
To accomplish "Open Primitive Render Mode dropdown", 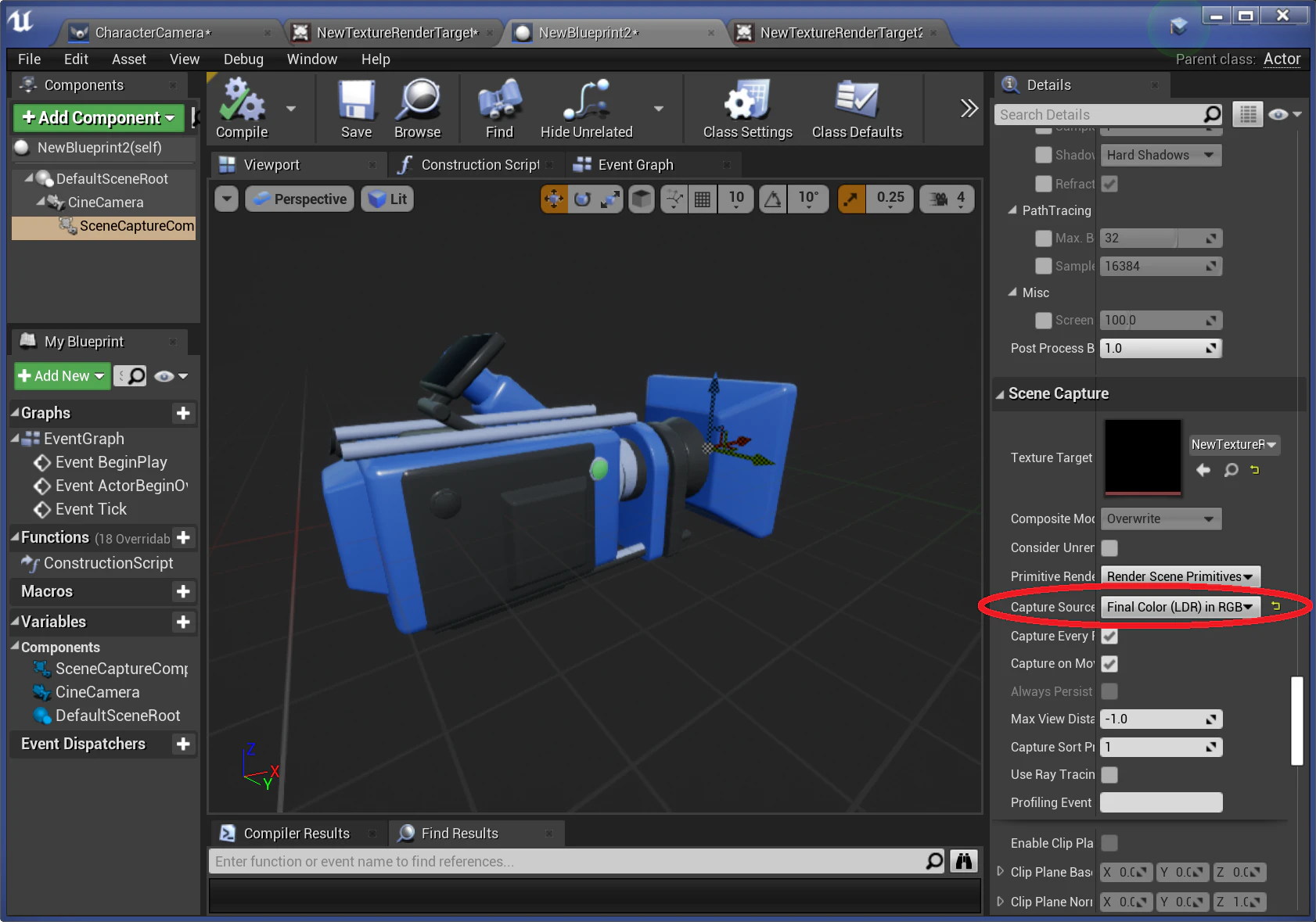I will [1180, 576].
